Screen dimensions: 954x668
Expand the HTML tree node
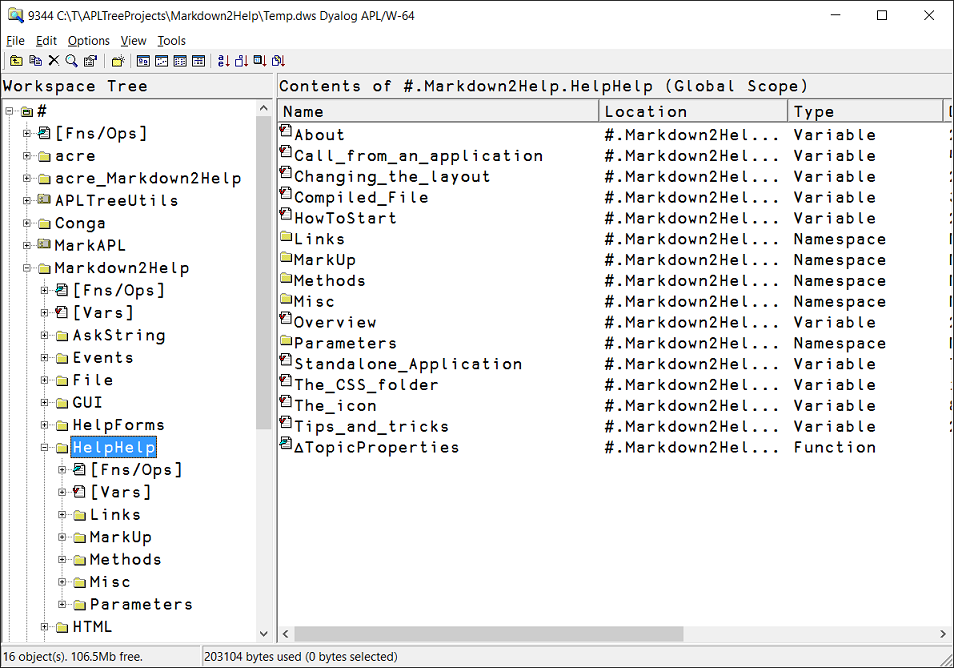(44, 627)
